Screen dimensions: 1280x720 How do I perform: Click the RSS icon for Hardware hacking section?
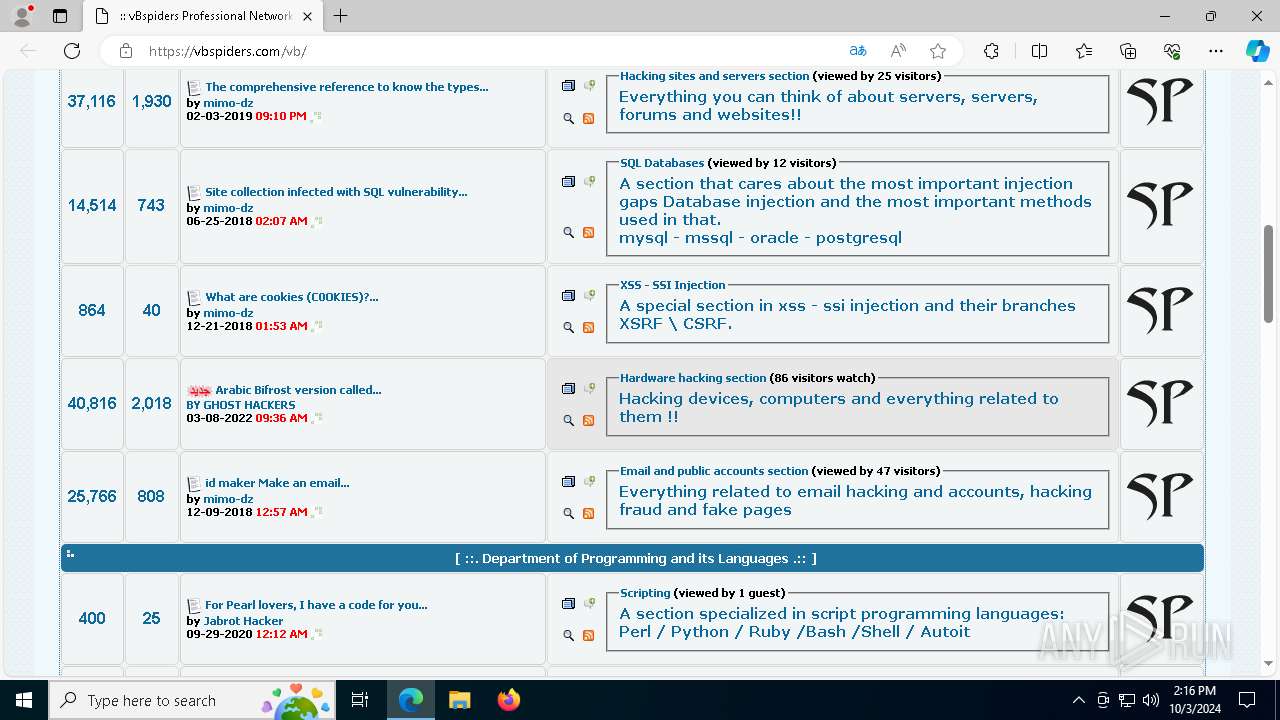588,420
